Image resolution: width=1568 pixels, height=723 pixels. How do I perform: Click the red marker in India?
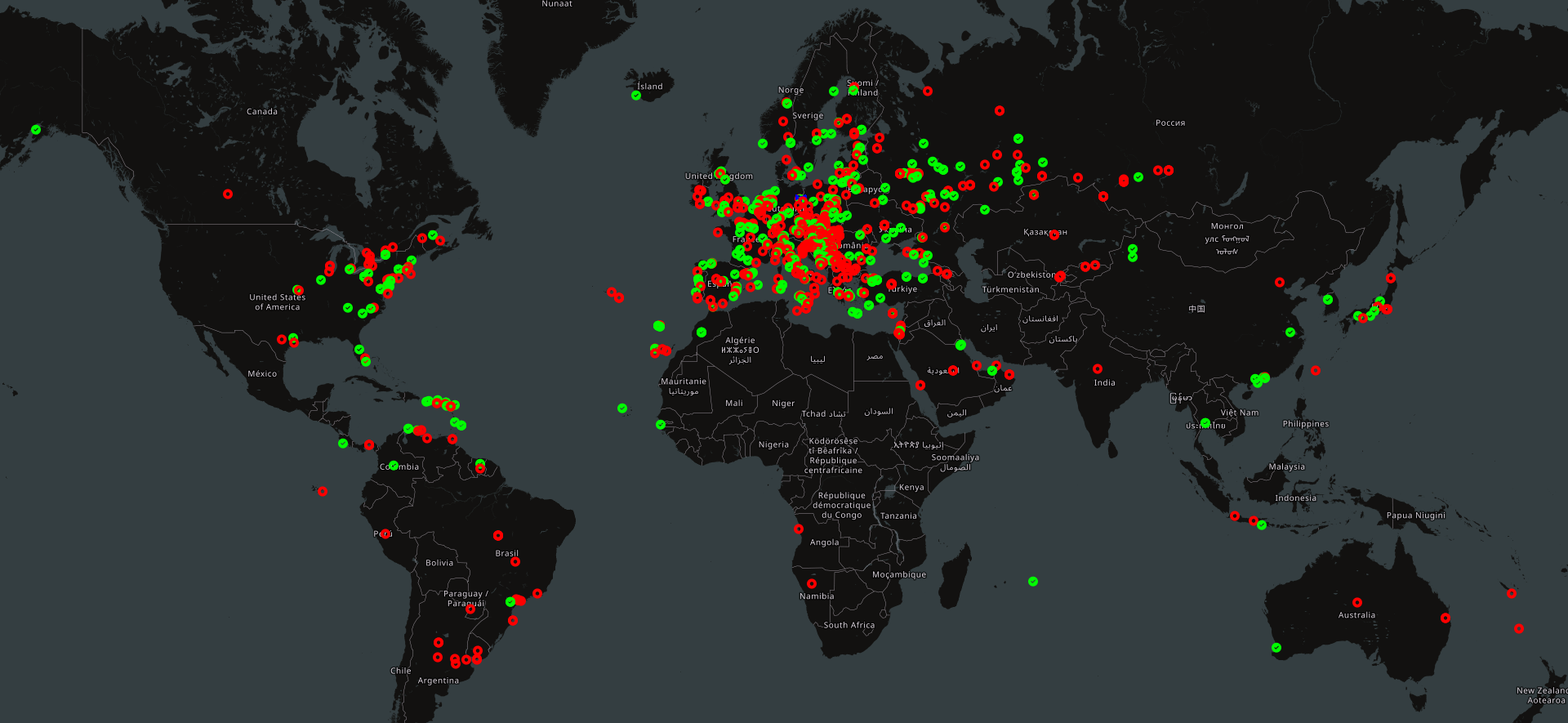click(x=1097, y=368)
